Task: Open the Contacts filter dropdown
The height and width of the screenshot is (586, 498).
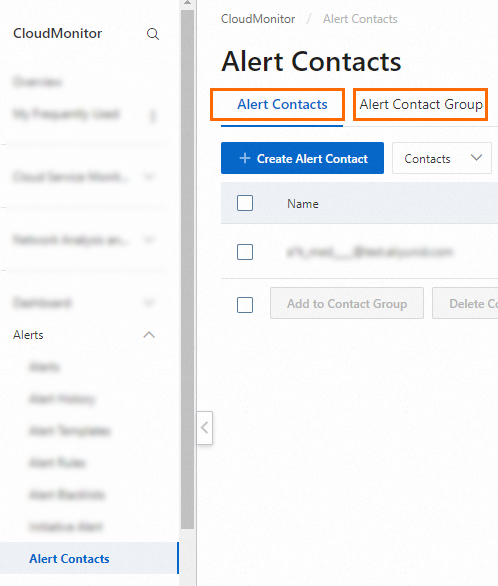Action: tap(442, 158)
